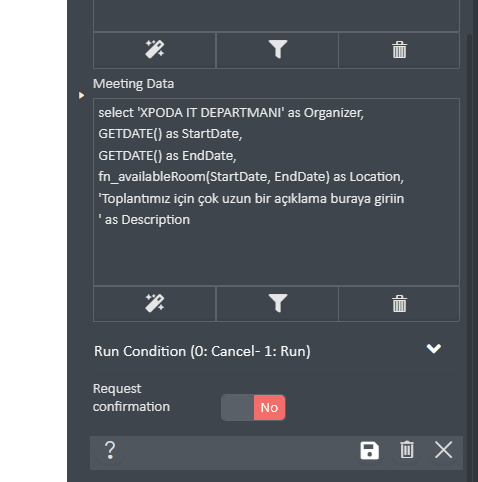
Task: Expand the small triangle beside Meeting Data
Action: coord(81,96)
